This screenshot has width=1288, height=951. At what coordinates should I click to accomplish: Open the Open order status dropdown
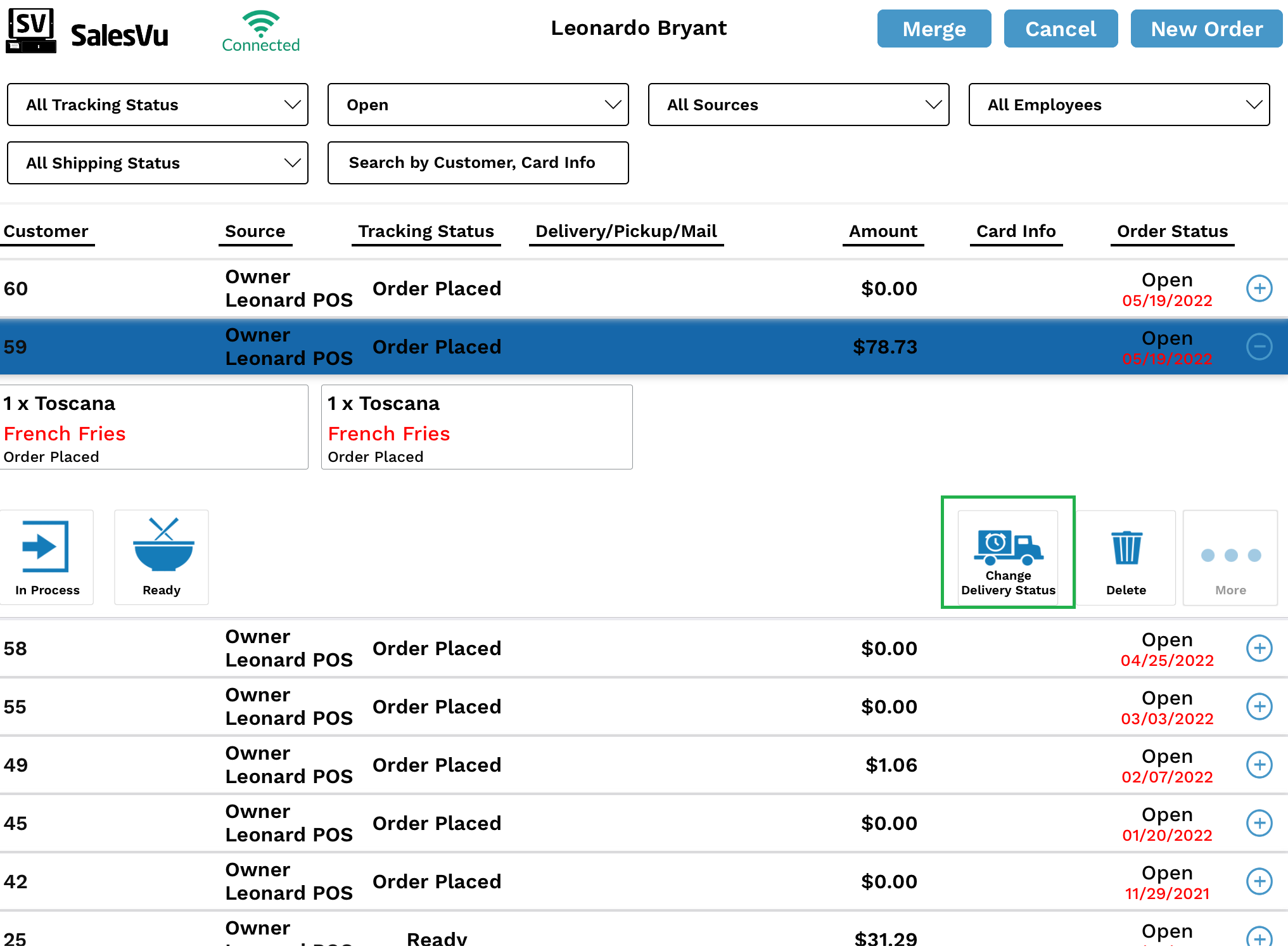pyautogui.click(x=478, y=105)
